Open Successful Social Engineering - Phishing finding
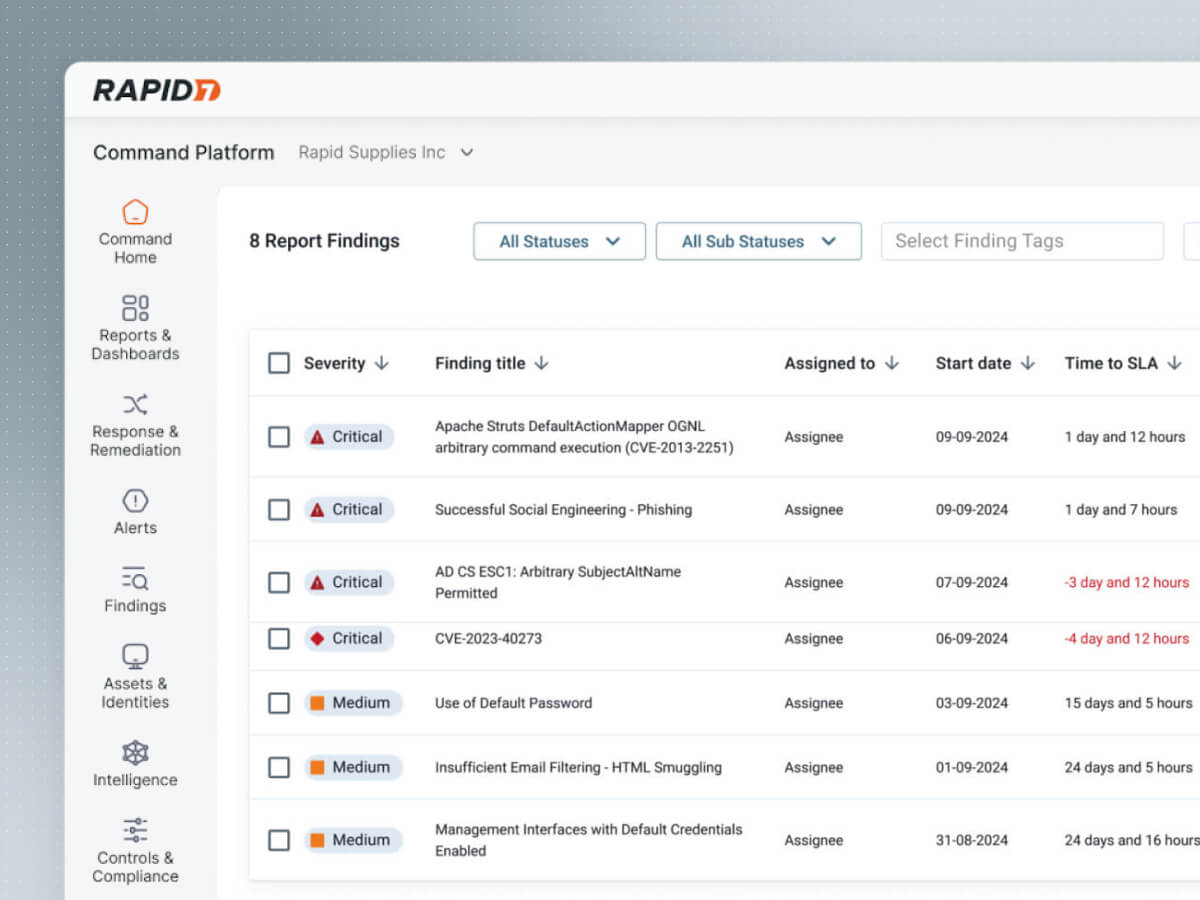The height and width of the screenshot is (900, 1200). pyautogui.click(x=563, y=509)
